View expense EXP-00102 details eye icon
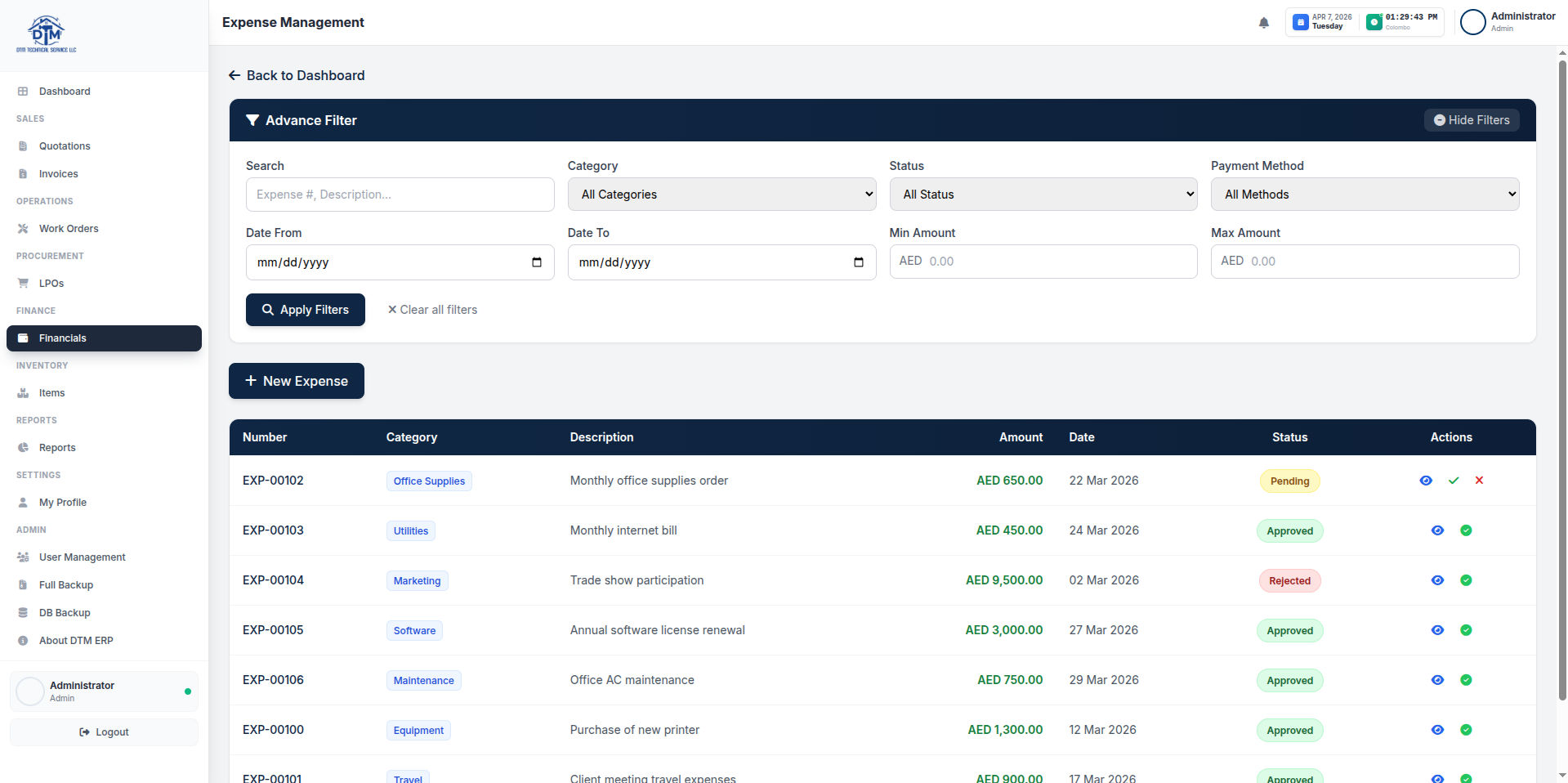The height and width of the screenshot is (783, 1568). click(1425, 481)
